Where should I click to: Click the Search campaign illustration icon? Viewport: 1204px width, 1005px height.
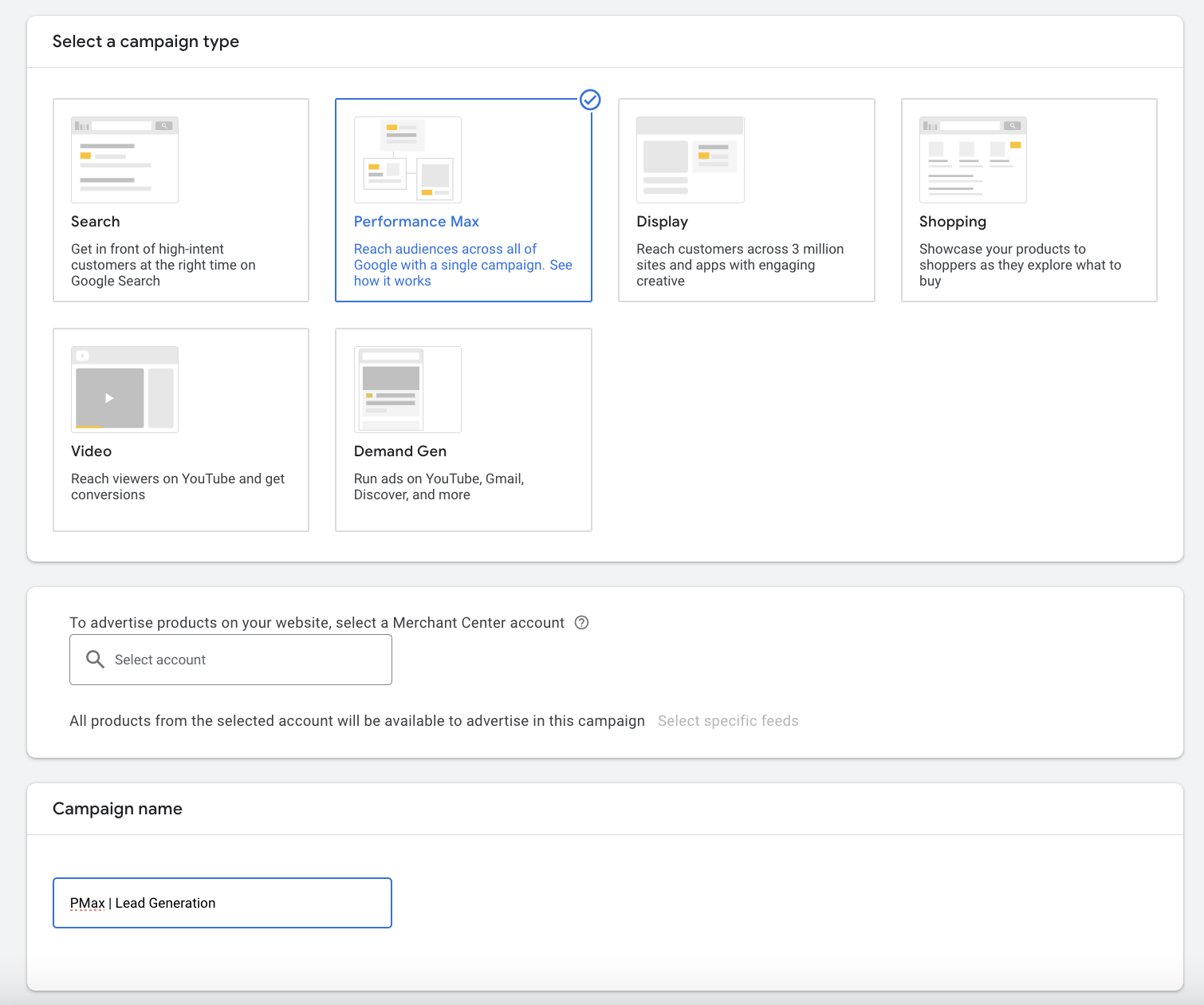(x=124, y=160)
